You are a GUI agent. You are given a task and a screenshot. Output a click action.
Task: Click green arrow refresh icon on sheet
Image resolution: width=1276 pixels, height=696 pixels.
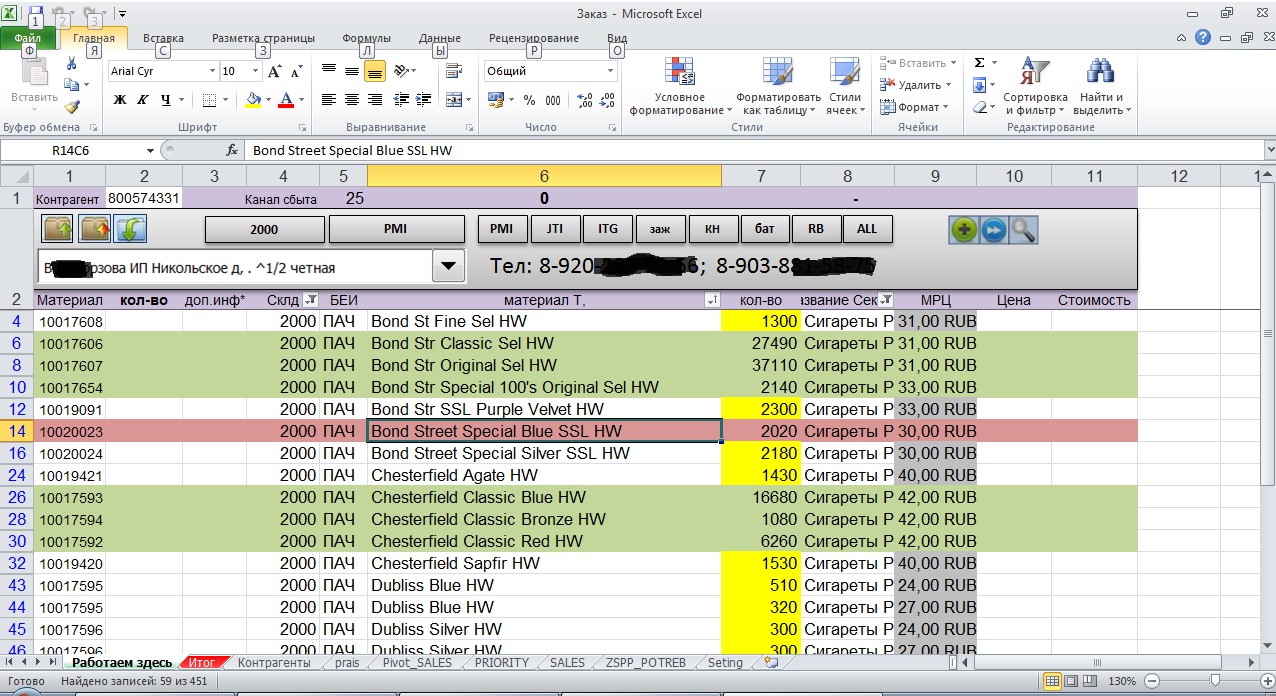tap(131, 229)
